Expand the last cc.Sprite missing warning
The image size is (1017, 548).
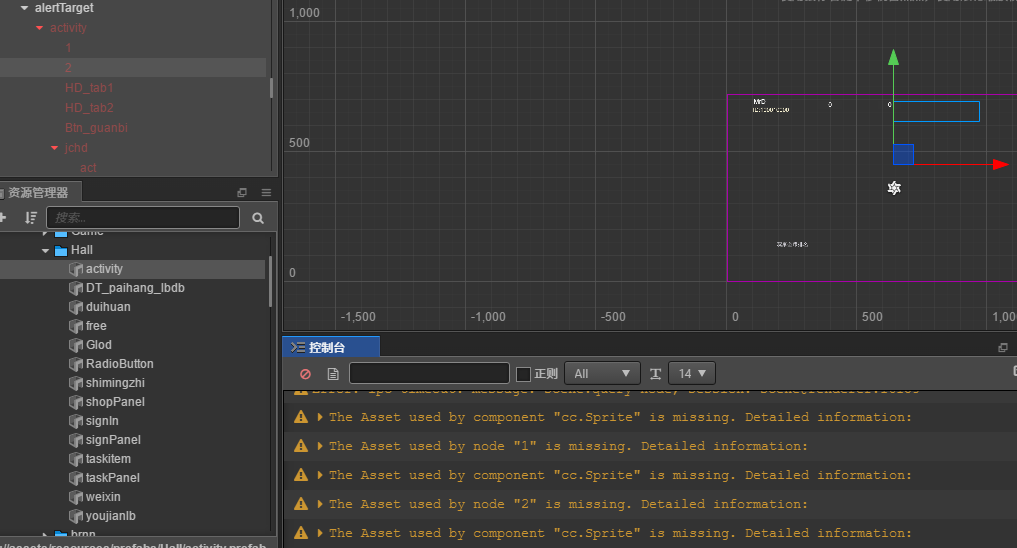pos(320,533)
